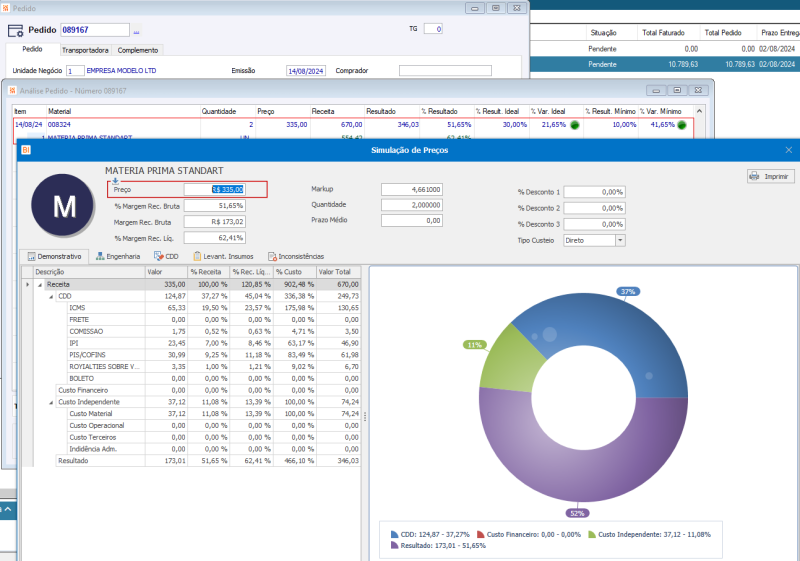Click the ellipsis lookup button beside Pedido number

(137, 30)
